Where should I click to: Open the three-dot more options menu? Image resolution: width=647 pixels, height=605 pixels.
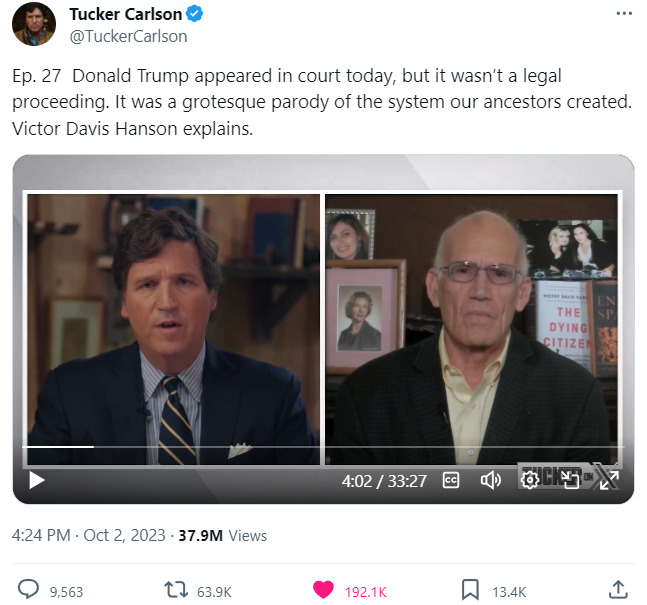(x=624, y=14)
